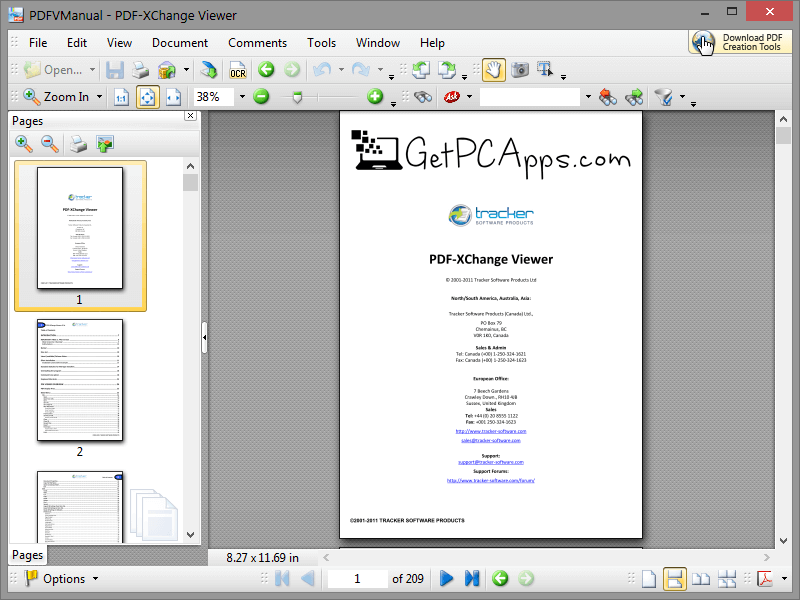Open the File menu
Viewport: 800px width, 600px height.
pos(38,43)
